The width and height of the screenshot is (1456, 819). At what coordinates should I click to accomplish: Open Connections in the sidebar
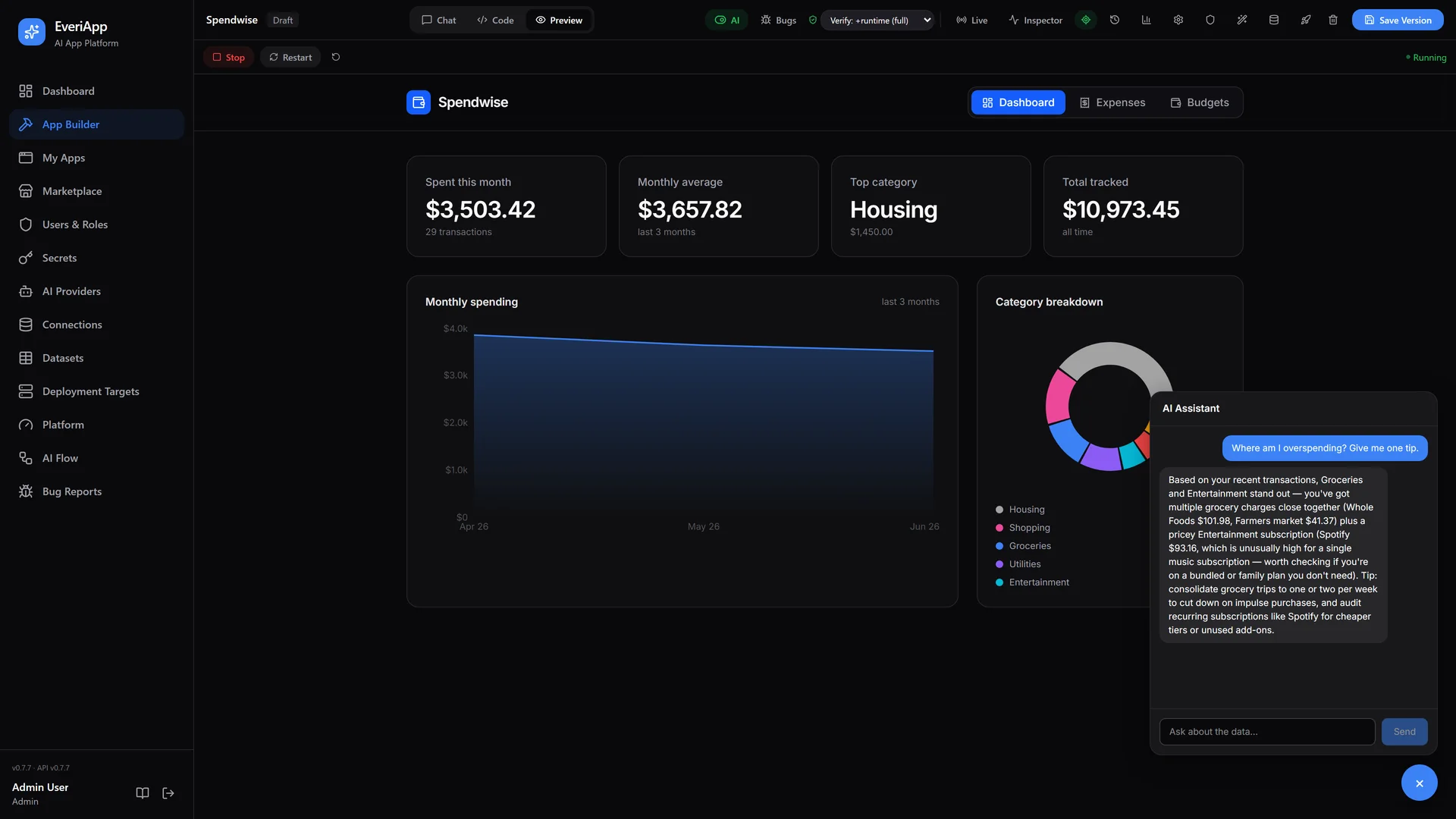click(x=96, y=325)
